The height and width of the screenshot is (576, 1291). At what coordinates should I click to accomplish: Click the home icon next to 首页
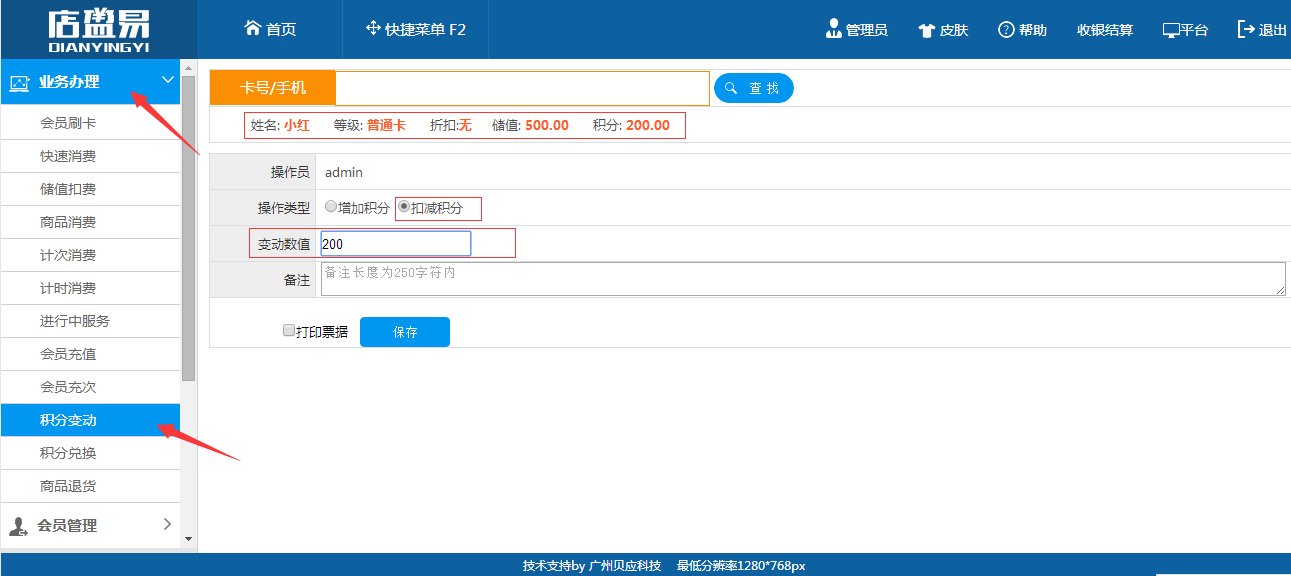click(253, 28)
